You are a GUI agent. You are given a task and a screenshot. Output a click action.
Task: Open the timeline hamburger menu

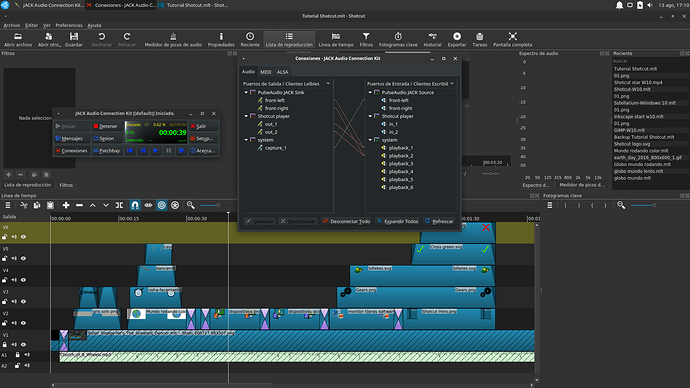(7, 205)
